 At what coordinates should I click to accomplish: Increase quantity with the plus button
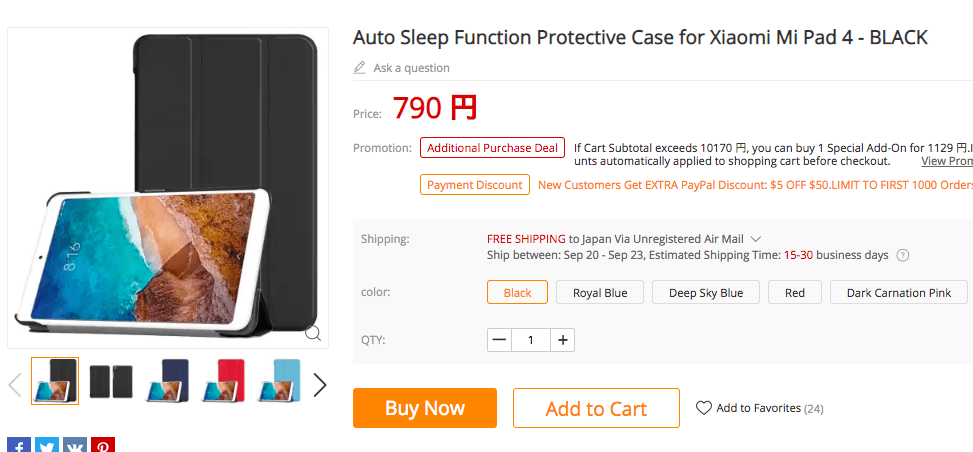pos(563,340)
